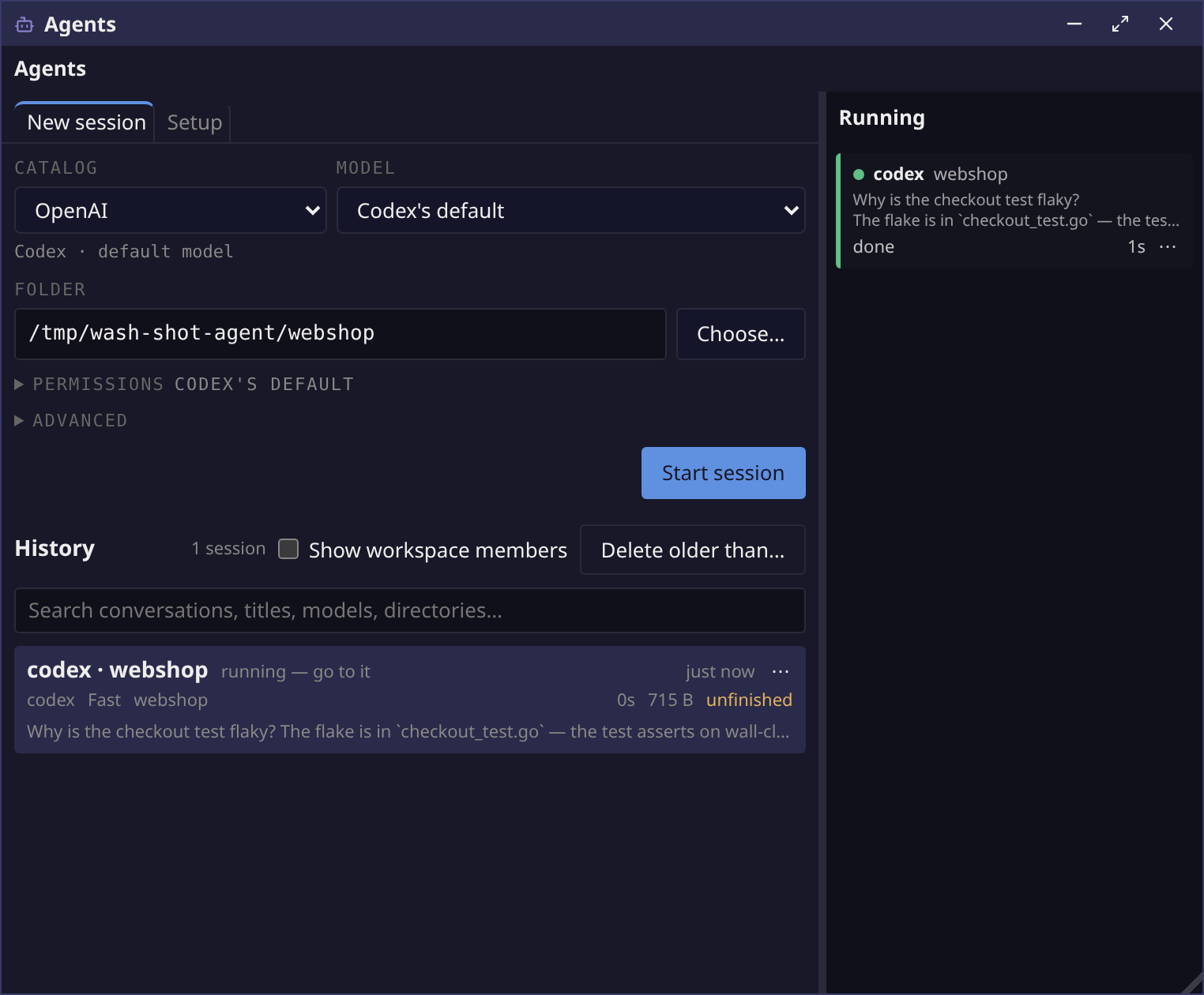
Task: Click the Delete older than... button
Action: [693, 550]
